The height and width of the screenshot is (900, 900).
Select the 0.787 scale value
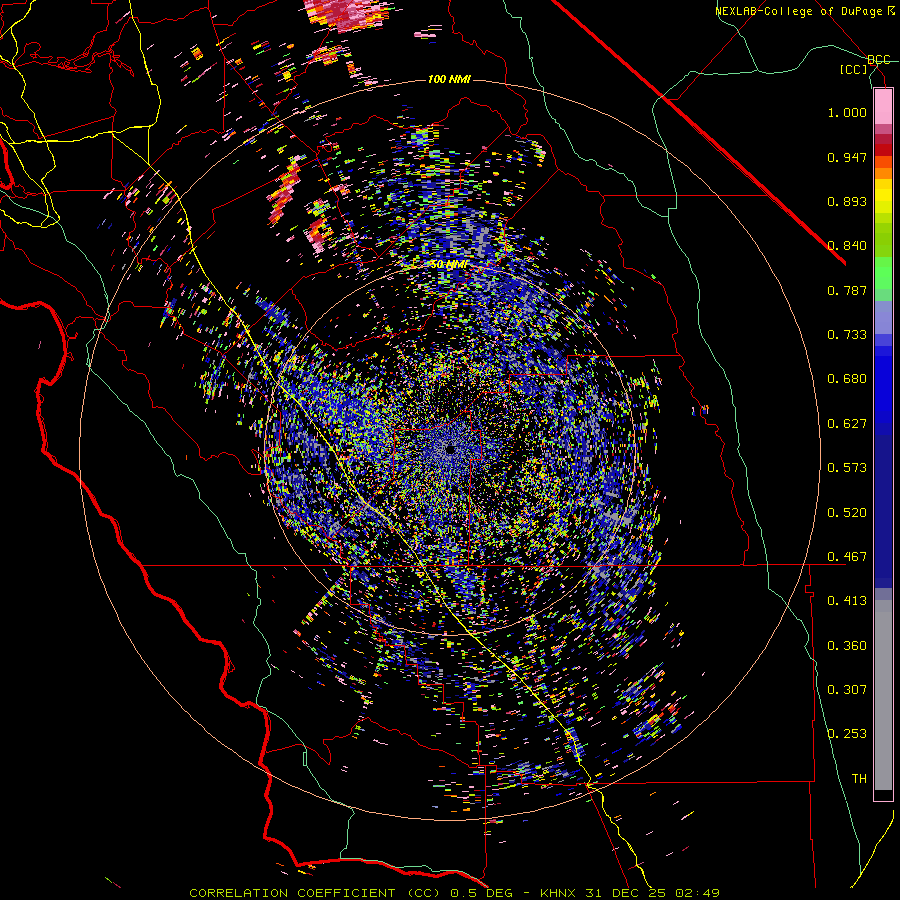click(x=847, y=290)
